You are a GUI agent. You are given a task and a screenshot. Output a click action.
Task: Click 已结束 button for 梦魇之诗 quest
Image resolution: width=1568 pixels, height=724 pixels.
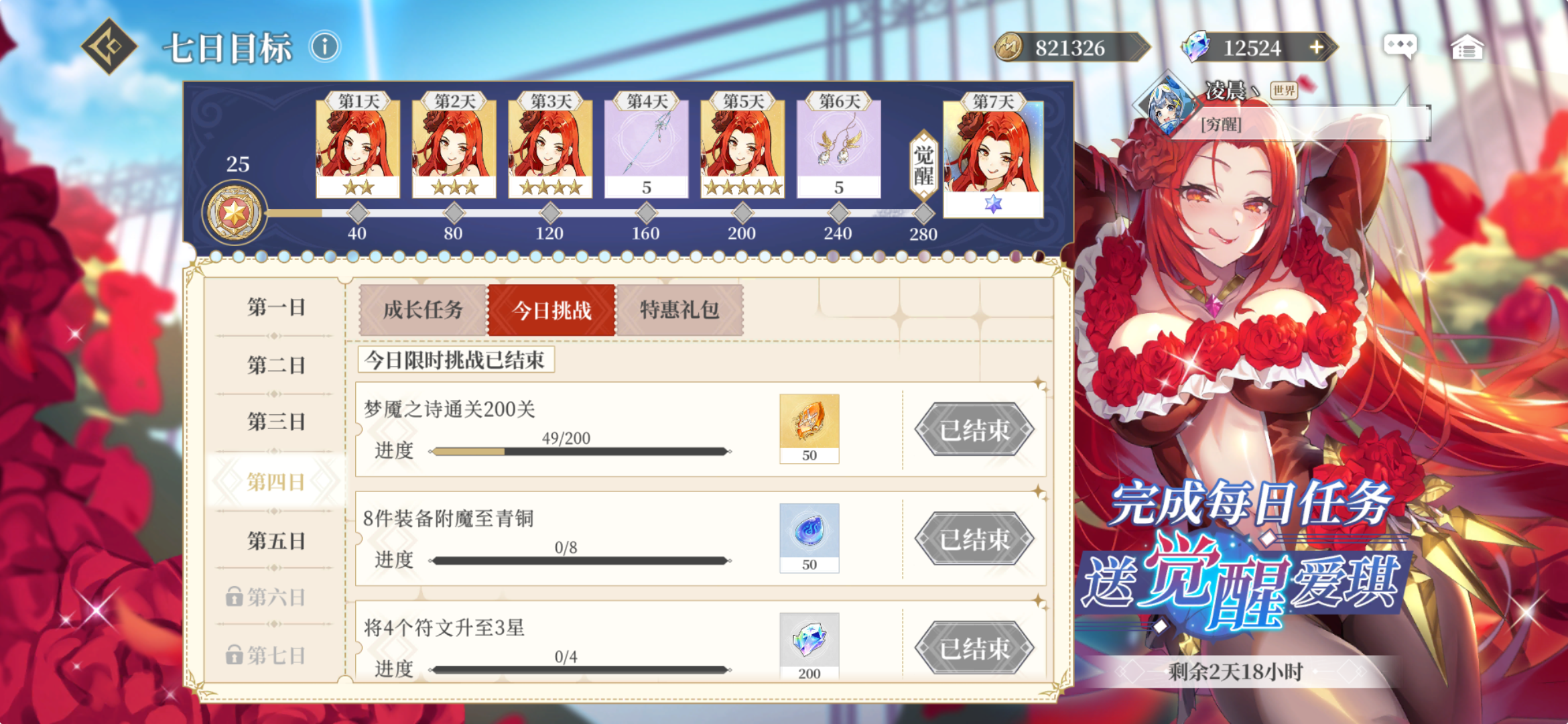(x=974, y=430)
